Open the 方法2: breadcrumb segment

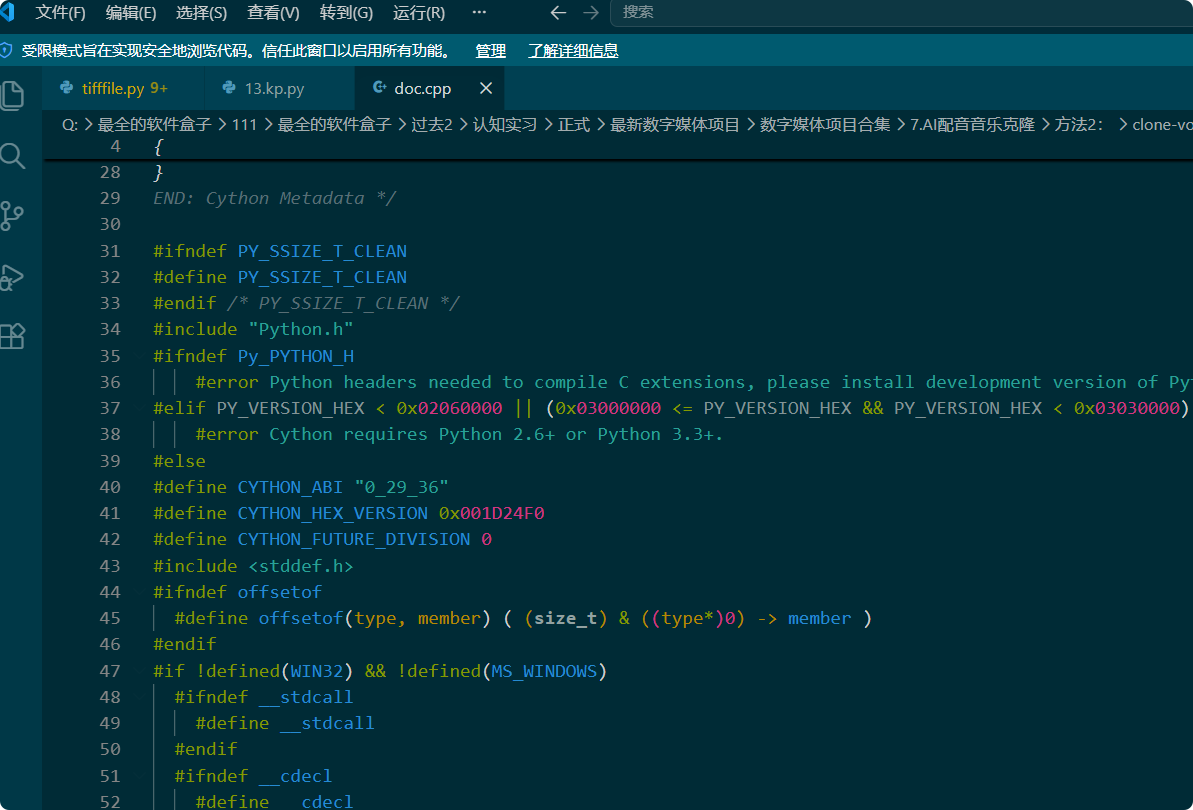click(1078, 125)
